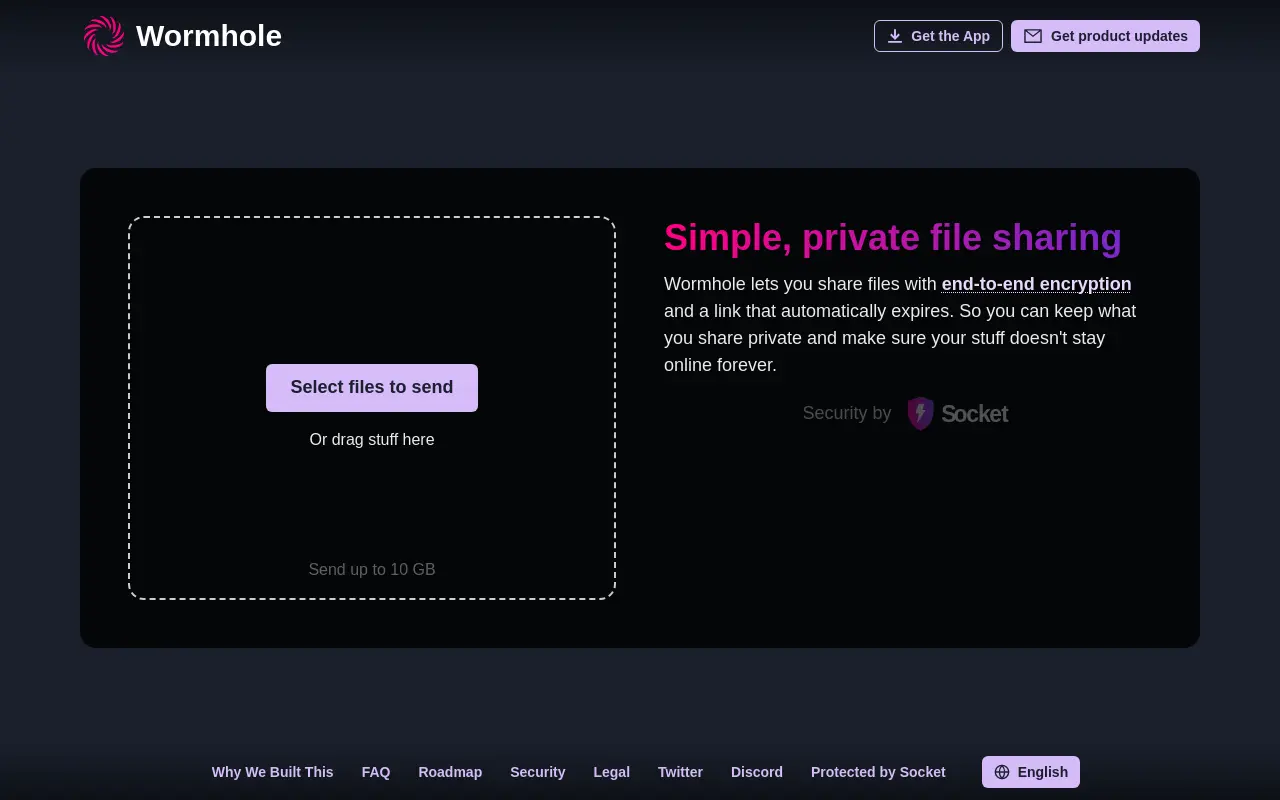Image resolution: width=1280 pixels, height=800 pixels.
Task: Click Select files to send button
Action: (x=372, y=388)
